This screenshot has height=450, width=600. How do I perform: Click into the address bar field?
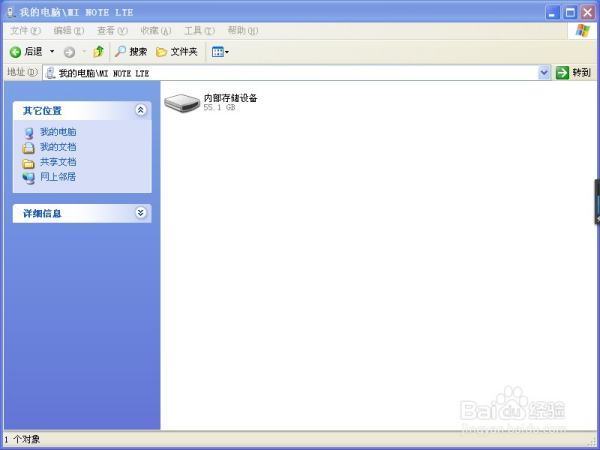(291, 73)
